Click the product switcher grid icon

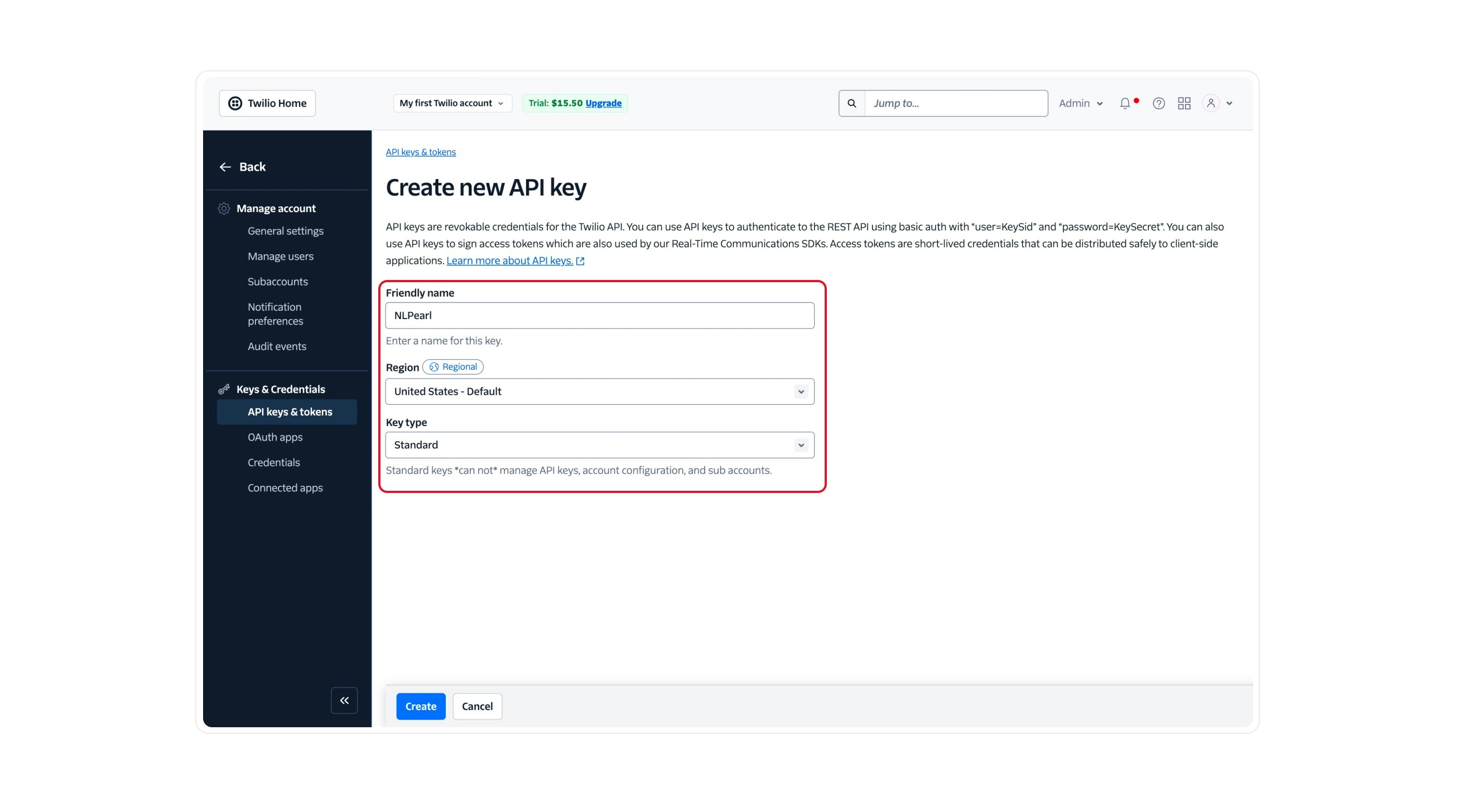(1184, 103)
